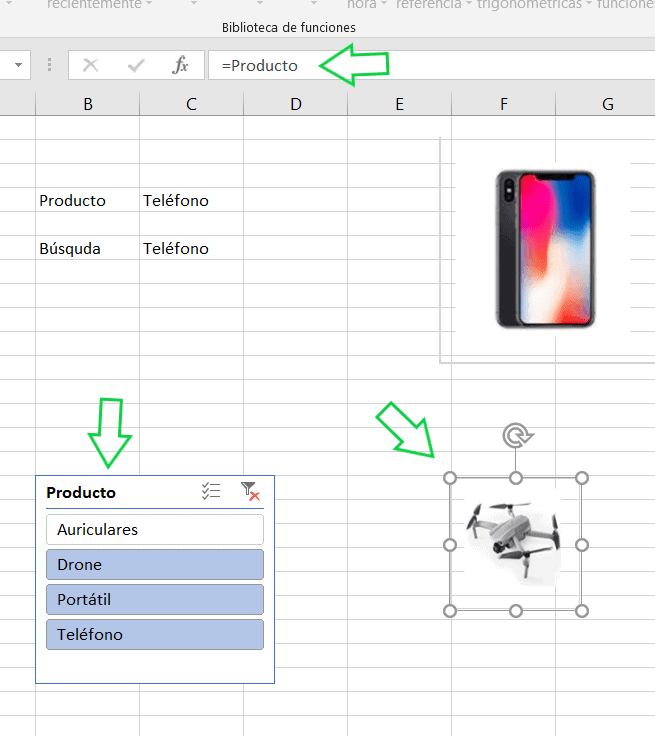Screen dimensions: 655x736
Task: Click Teléfono cell next to Producto
Action: (x=192, y=200)
